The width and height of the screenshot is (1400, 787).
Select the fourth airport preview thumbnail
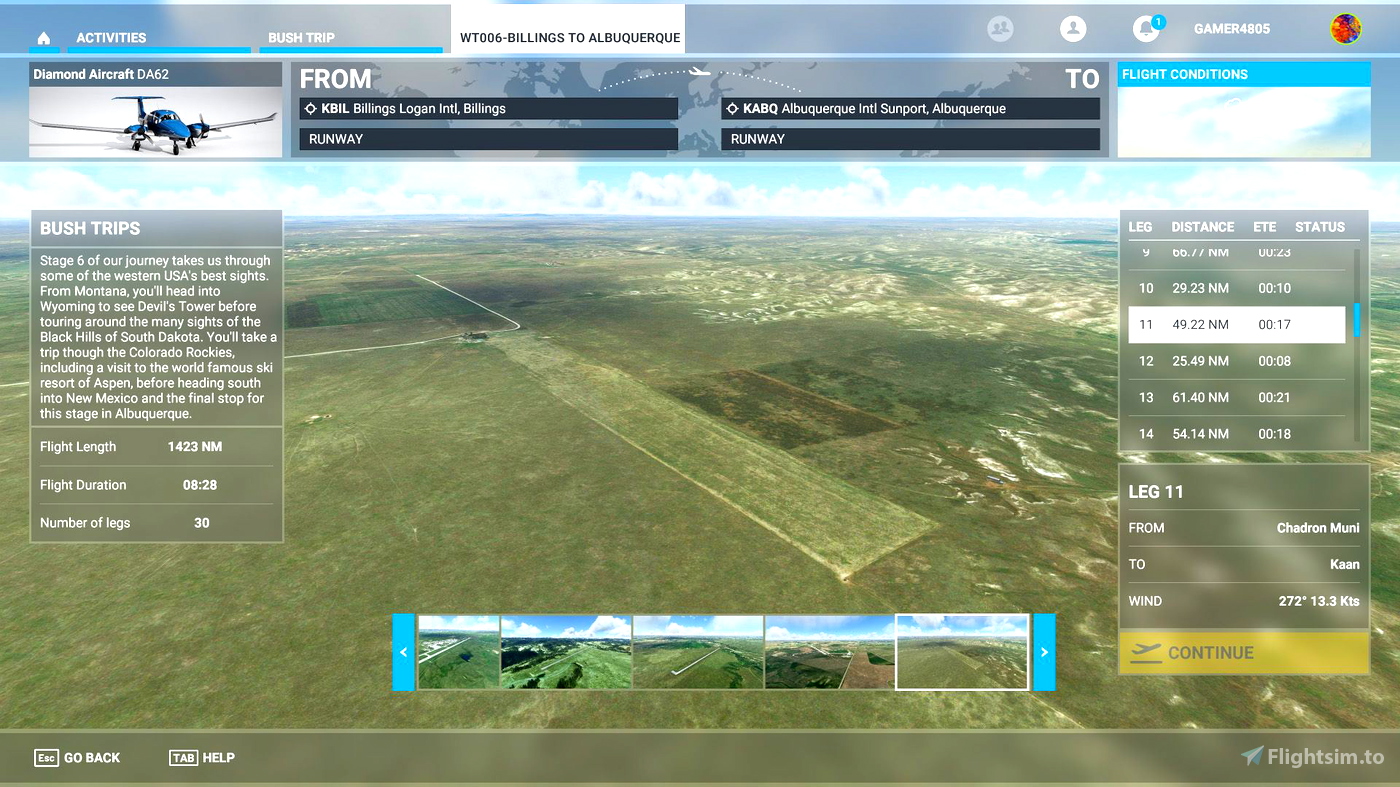tap(830, 652)
